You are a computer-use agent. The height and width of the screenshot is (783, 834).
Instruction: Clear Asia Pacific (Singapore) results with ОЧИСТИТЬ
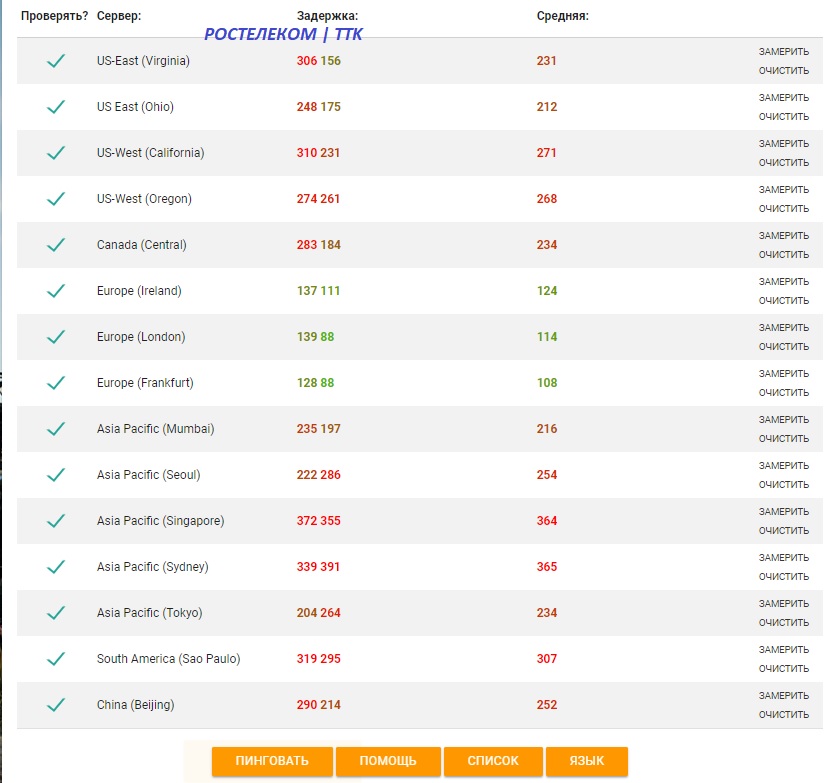click(x=783, y=531)
